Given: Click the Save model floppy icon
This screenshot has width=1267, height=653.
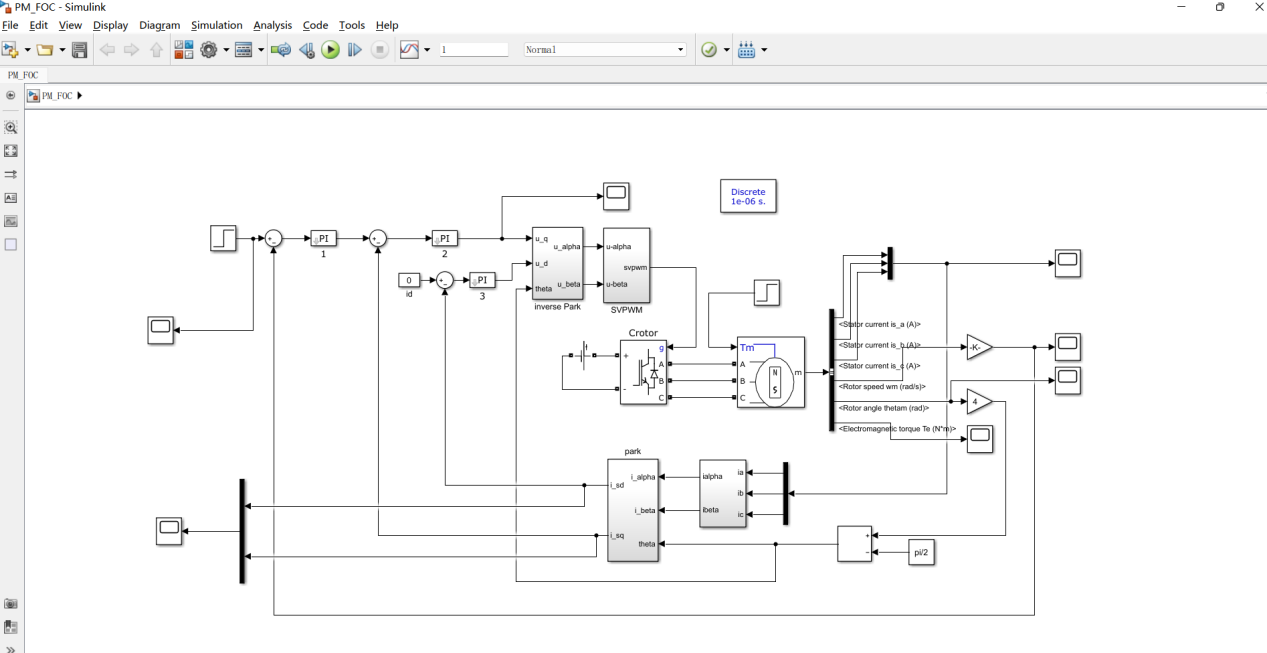Looking at the screenshot, I should (80, 50).
